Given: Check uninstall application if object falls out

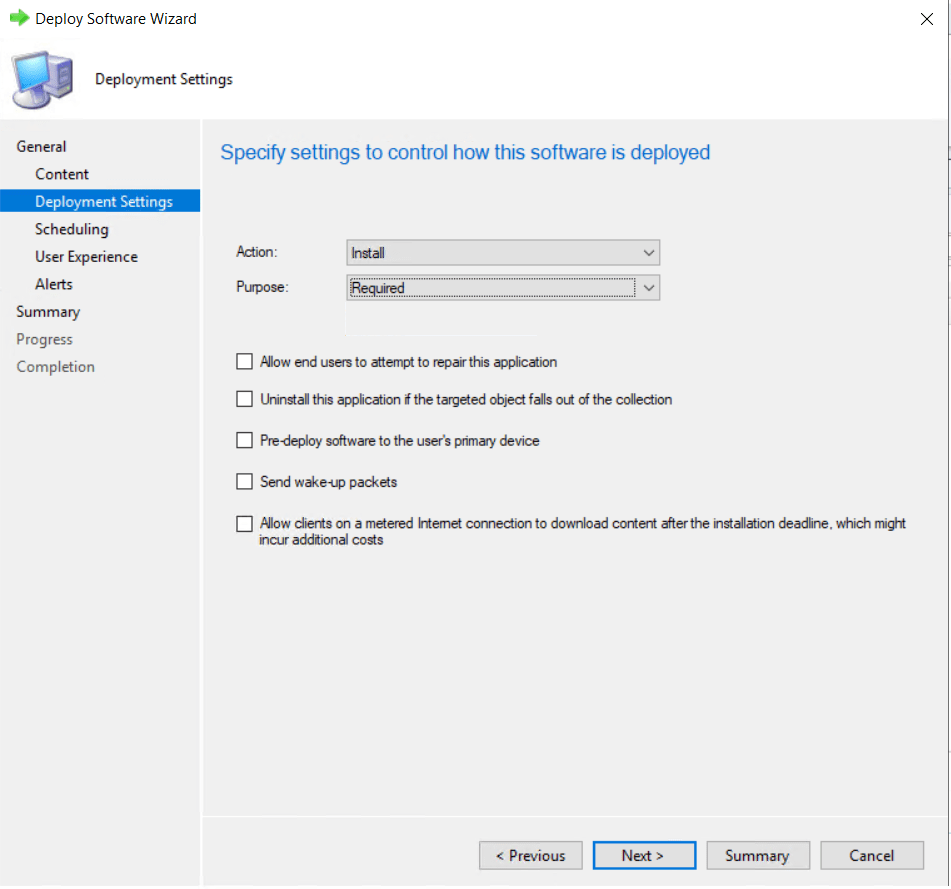Looking at the screenshot, I should pos(245,399).
